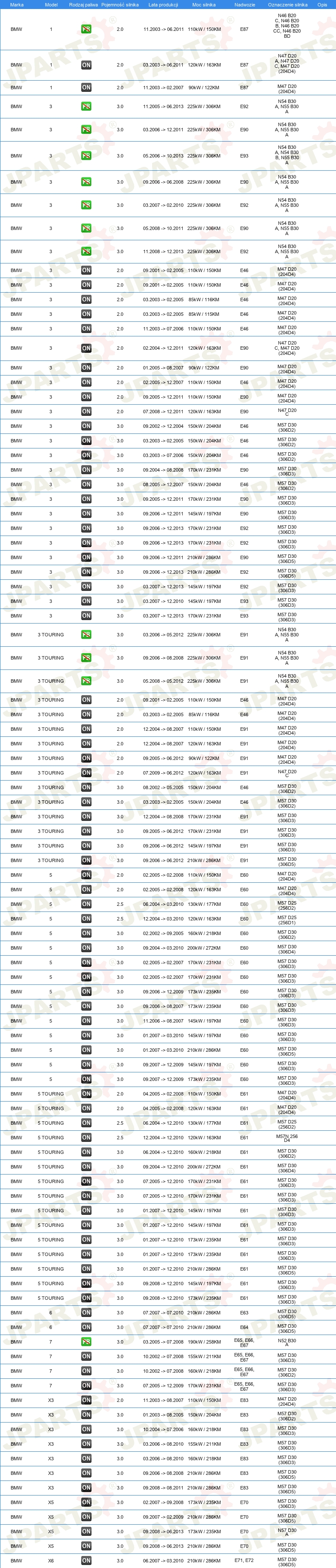Click the Opis column header
This screenshot has height=1568, width=336.
[322, 4]
